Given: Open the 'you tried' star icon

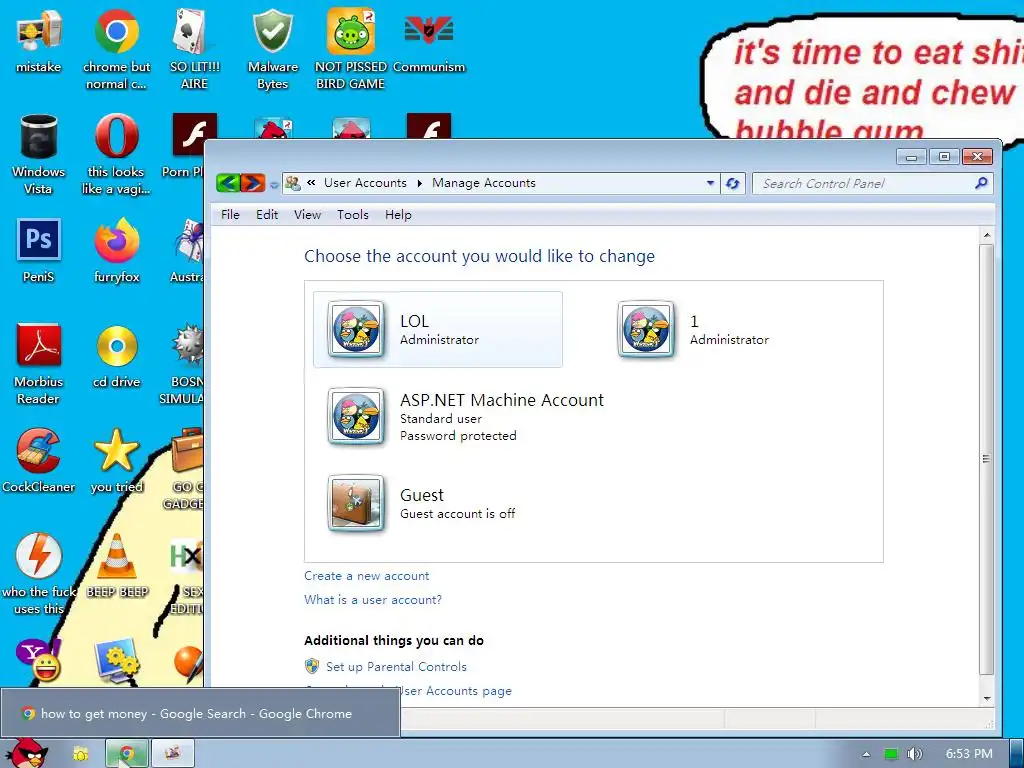Looking at the screenshot, I should coord(116,460).
